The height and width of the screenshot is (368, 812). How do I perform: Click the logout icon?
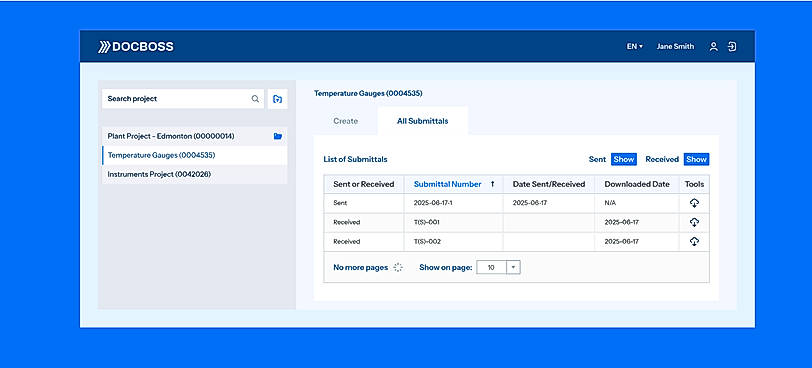coord(732,47)
